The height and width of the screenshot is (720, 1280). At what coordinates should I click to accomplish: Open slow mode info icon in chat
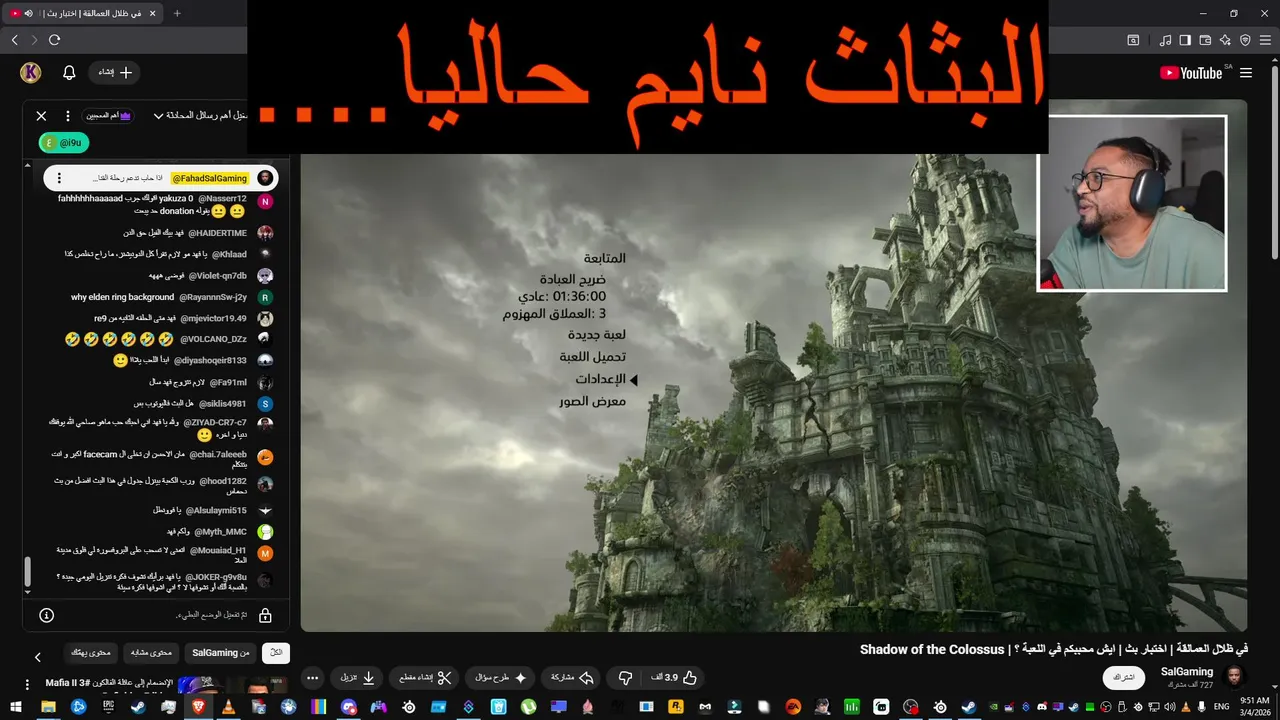tap(46, 615)
